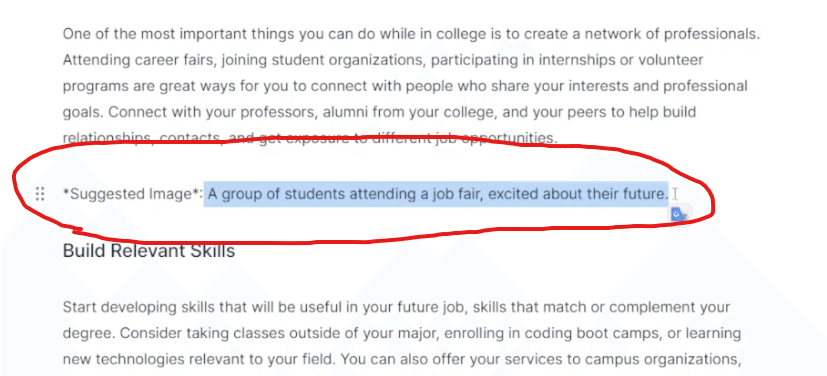Click the 'Build Relevant Skills' heading

[149, 250]
